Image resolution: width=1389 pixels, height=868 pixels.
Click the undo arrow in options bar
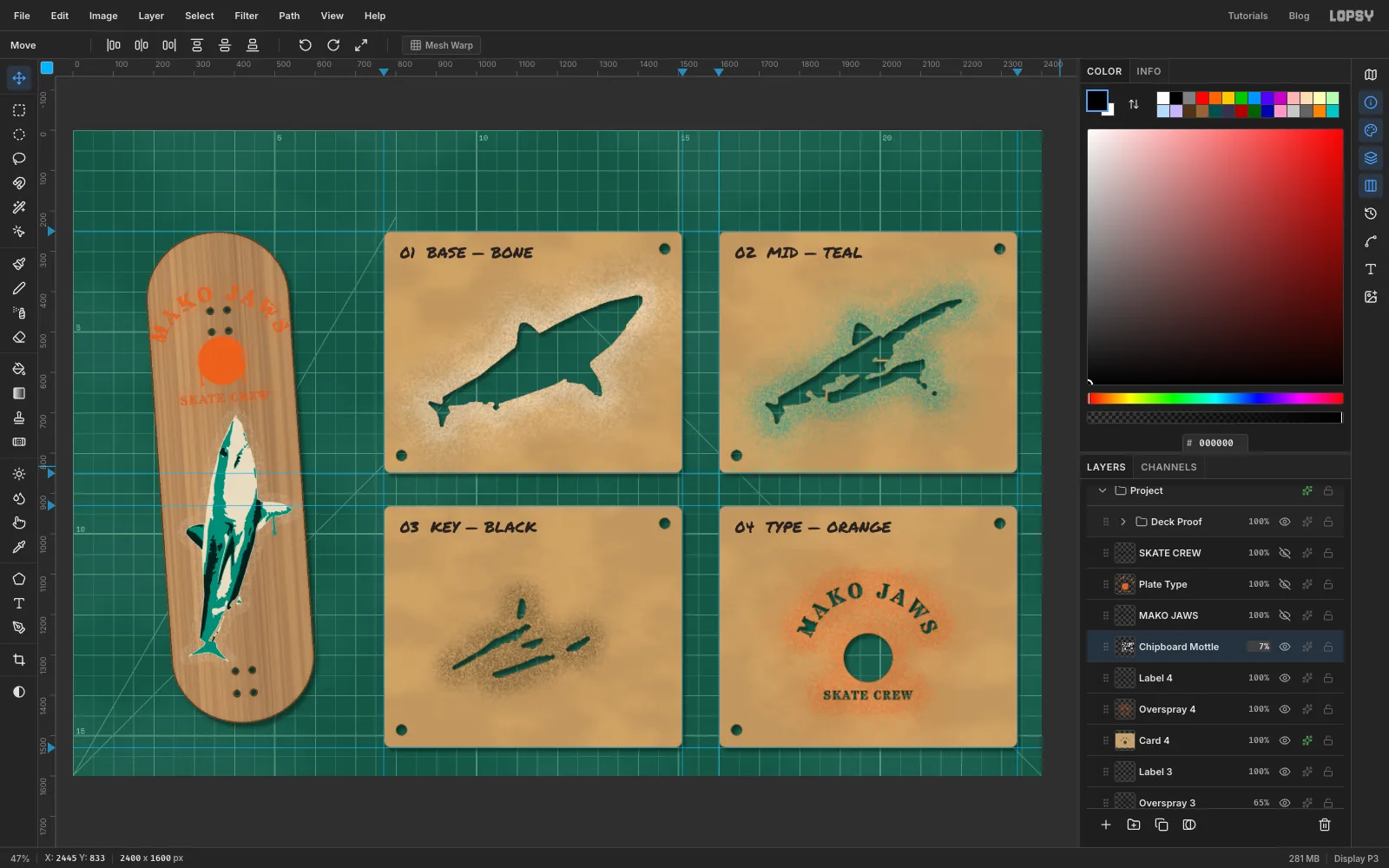tap(305, 45)
